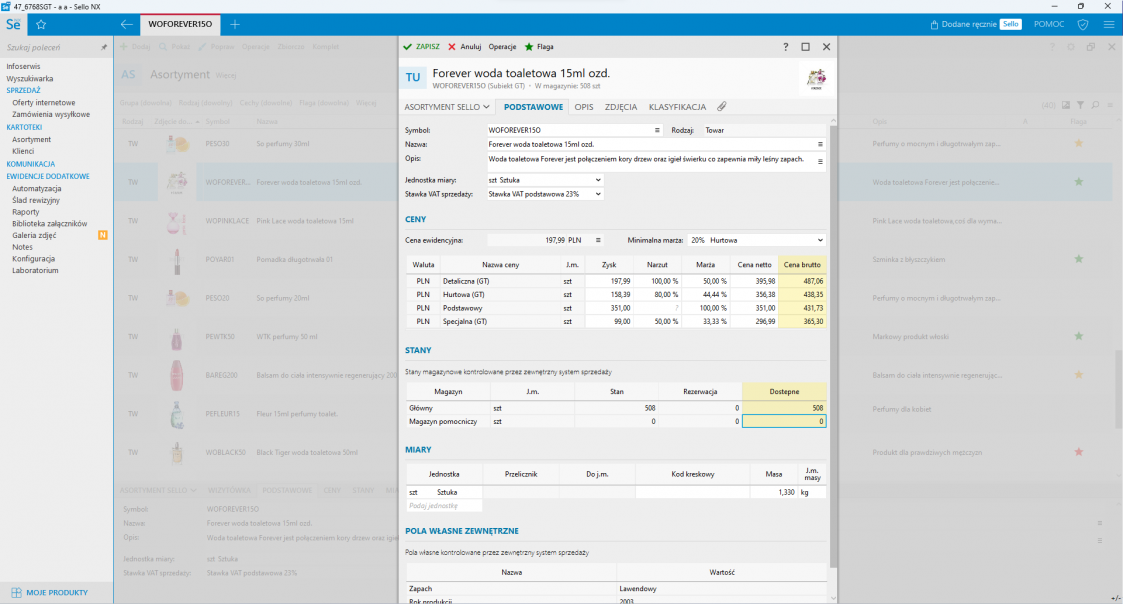Open the Operacje menu in dialog
1123x604 pixels.
502,47
